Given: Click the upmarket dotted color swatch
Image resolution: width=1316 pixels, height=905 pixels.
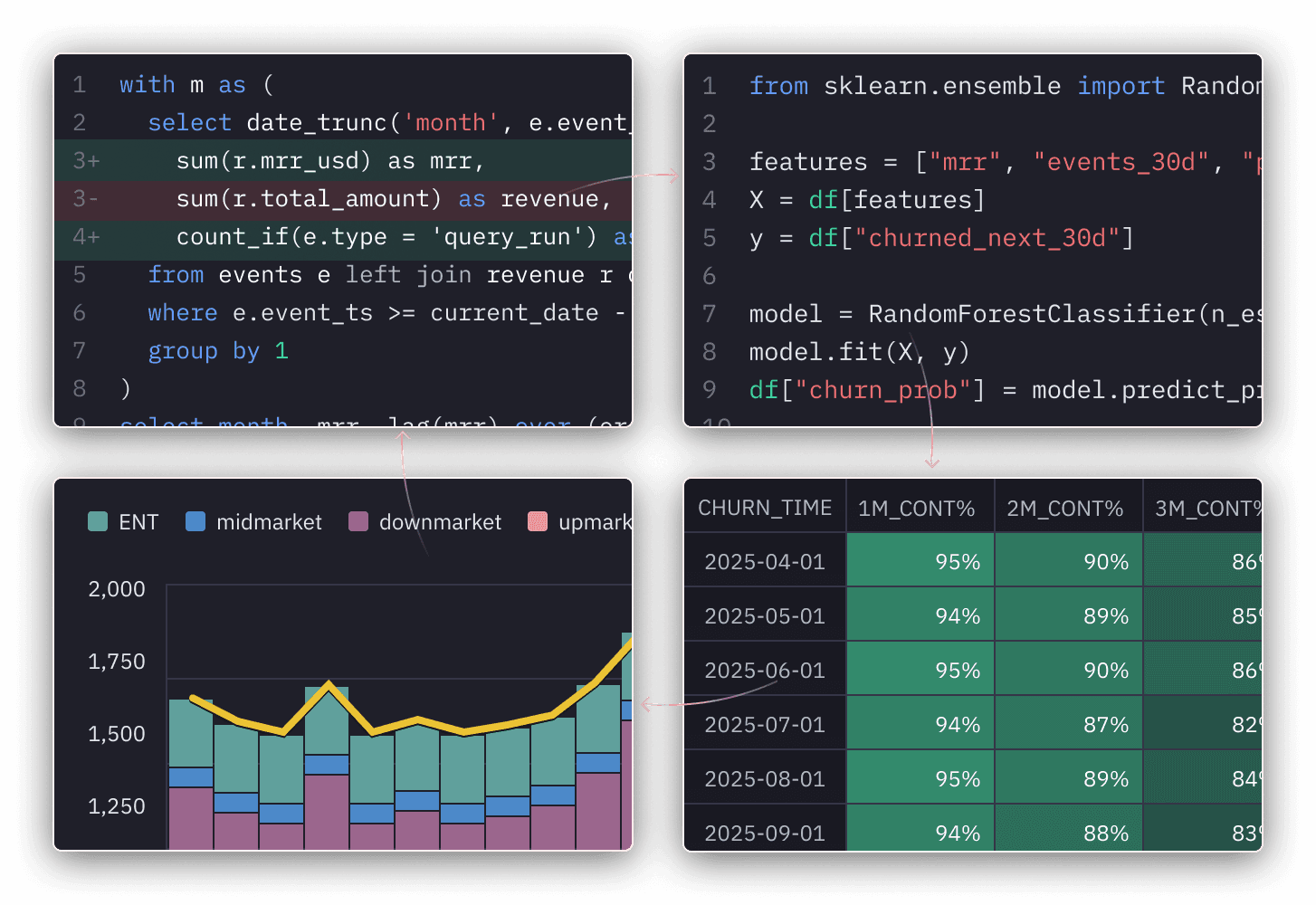Looking at the screenshot, I should (538, 521).
